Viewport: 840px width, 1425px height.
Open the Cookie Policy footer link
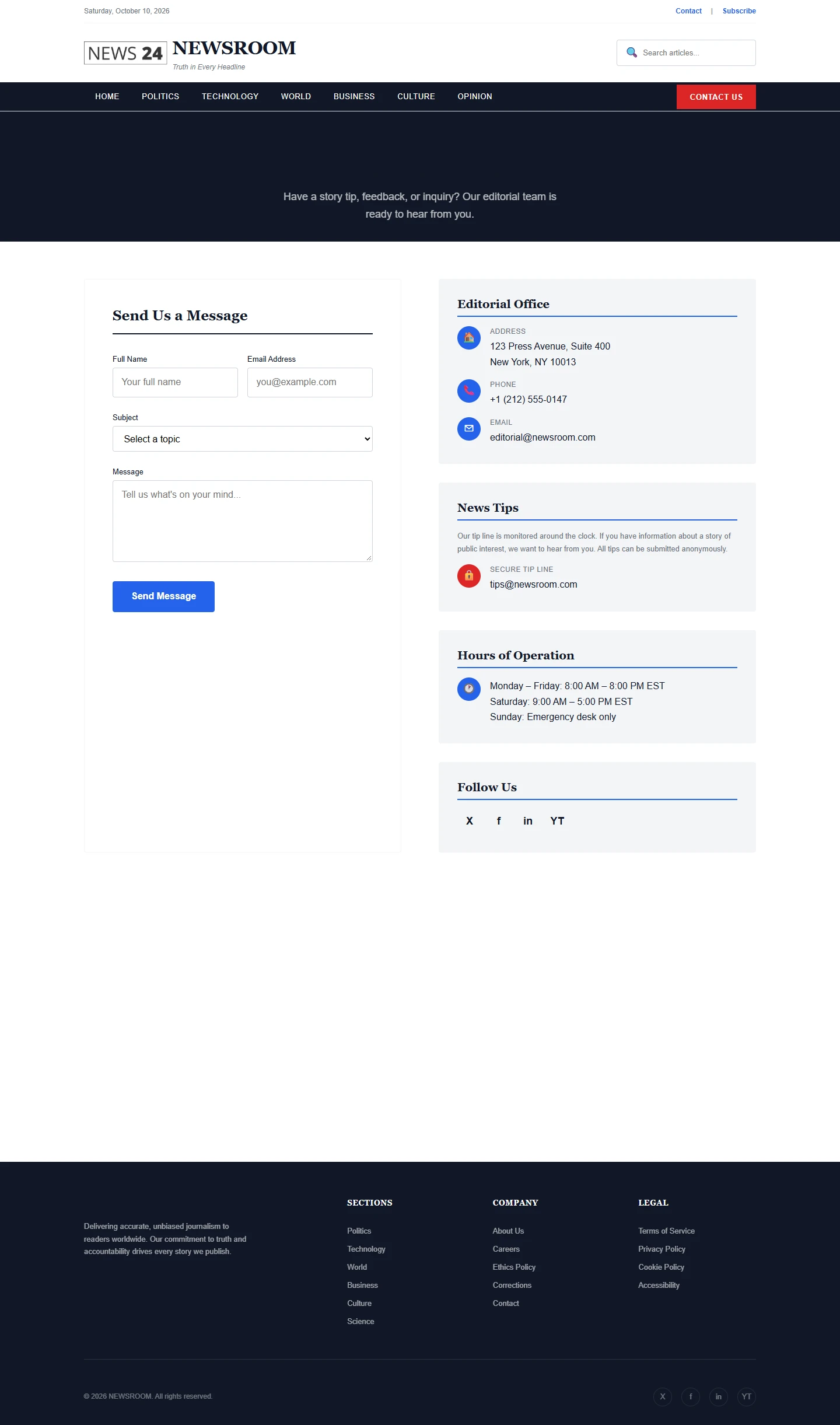661,1267
